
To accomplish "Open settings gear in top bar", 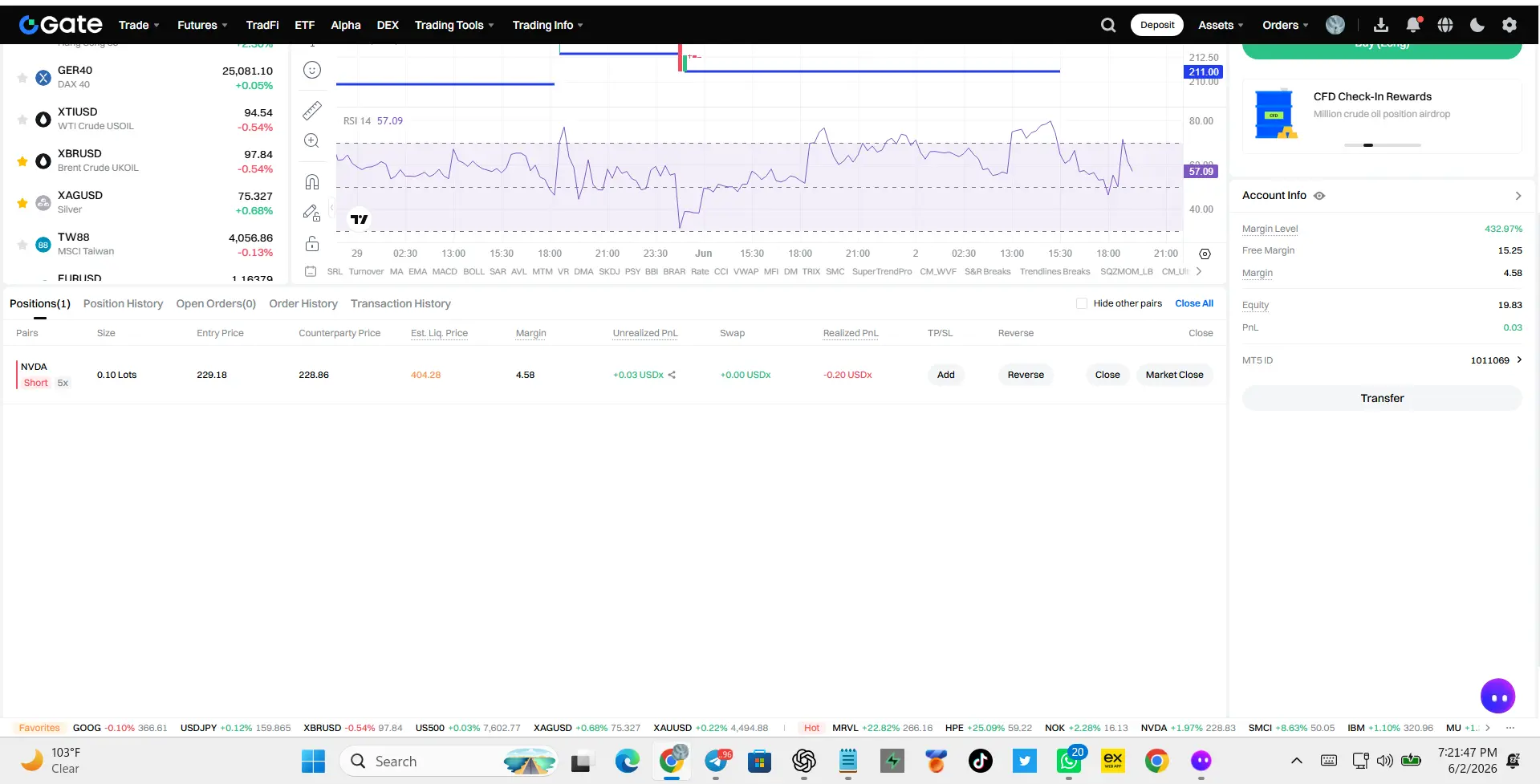I will tap(1510, 25).
